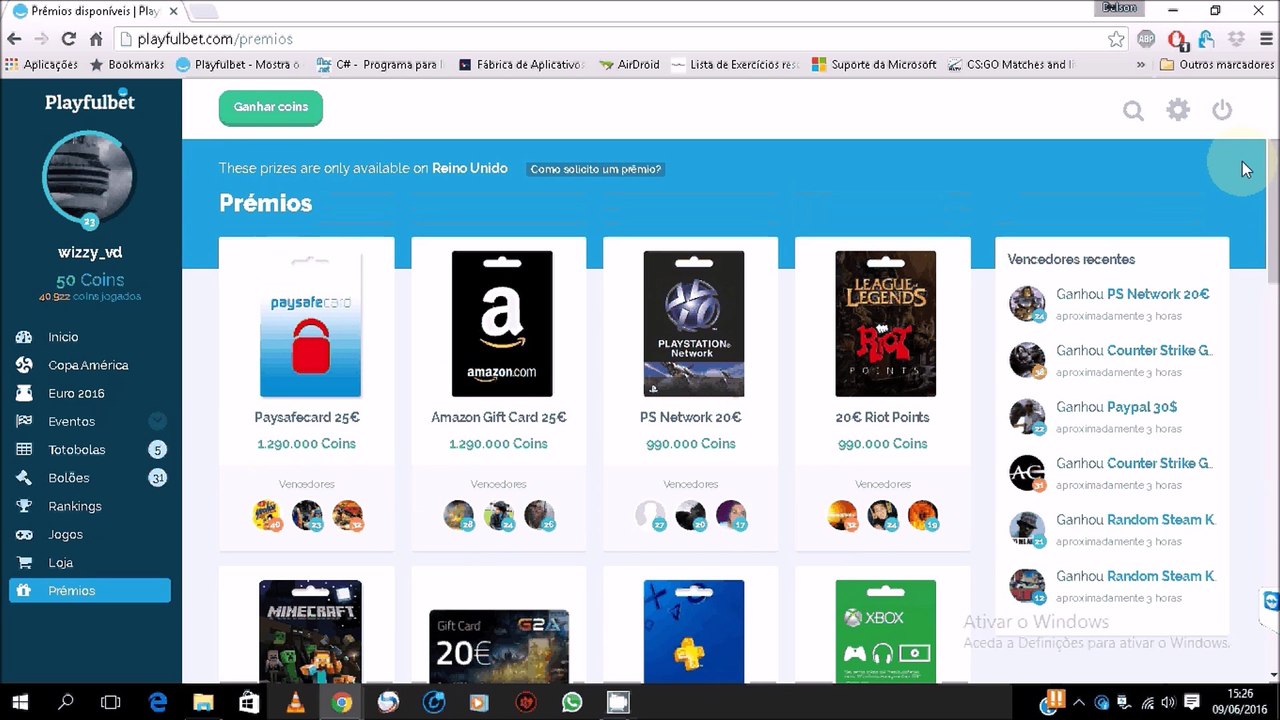Open Aplicações apps shortcut

point(42,64)
